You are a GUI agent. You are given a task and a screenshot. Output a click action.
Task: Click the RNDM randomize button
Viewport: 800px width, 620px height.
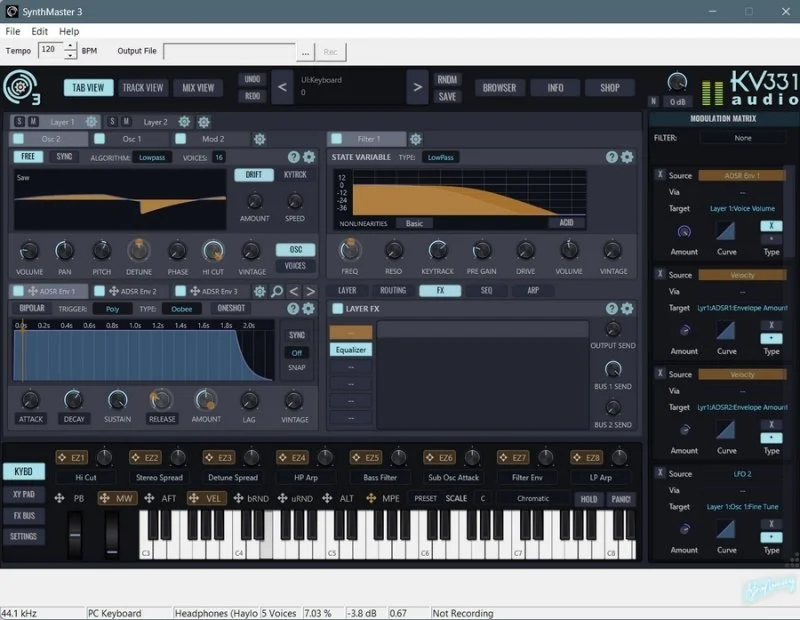point(447,79)
